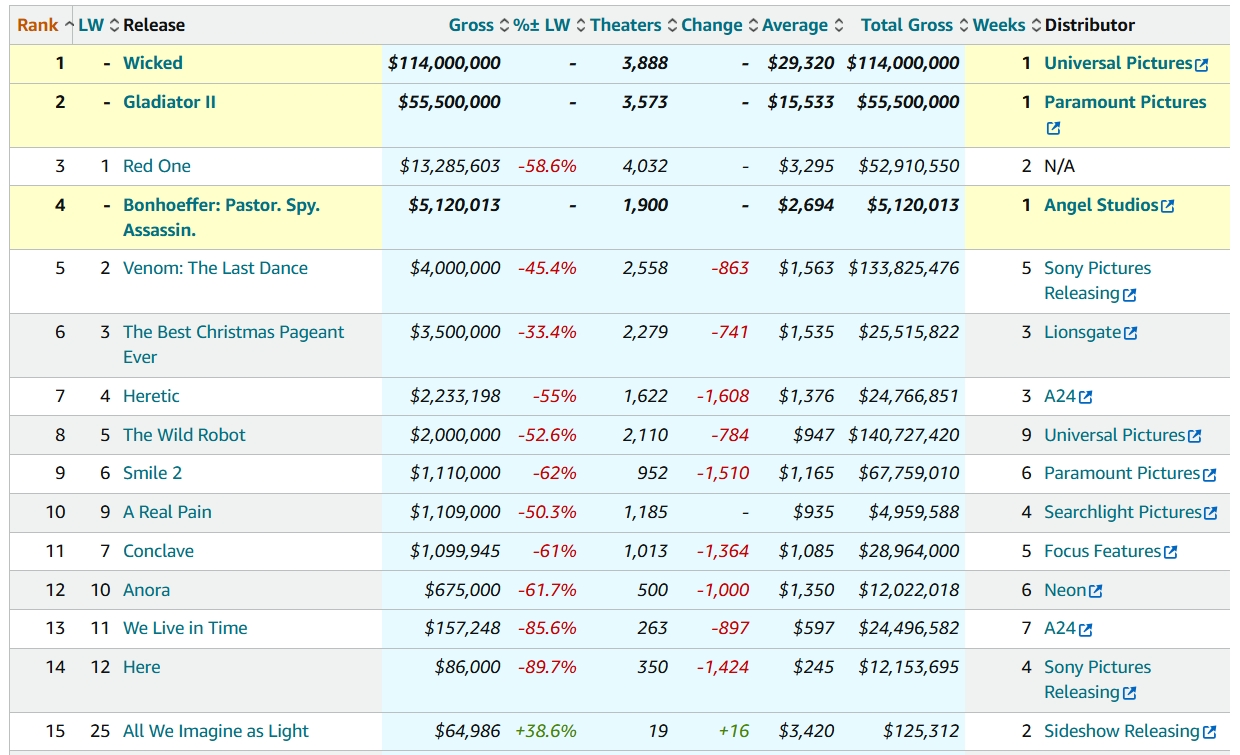Open The Best Christmas Pageant Ever link
The width and height of the screenshot is (1240, 755).
pos(233,345)
